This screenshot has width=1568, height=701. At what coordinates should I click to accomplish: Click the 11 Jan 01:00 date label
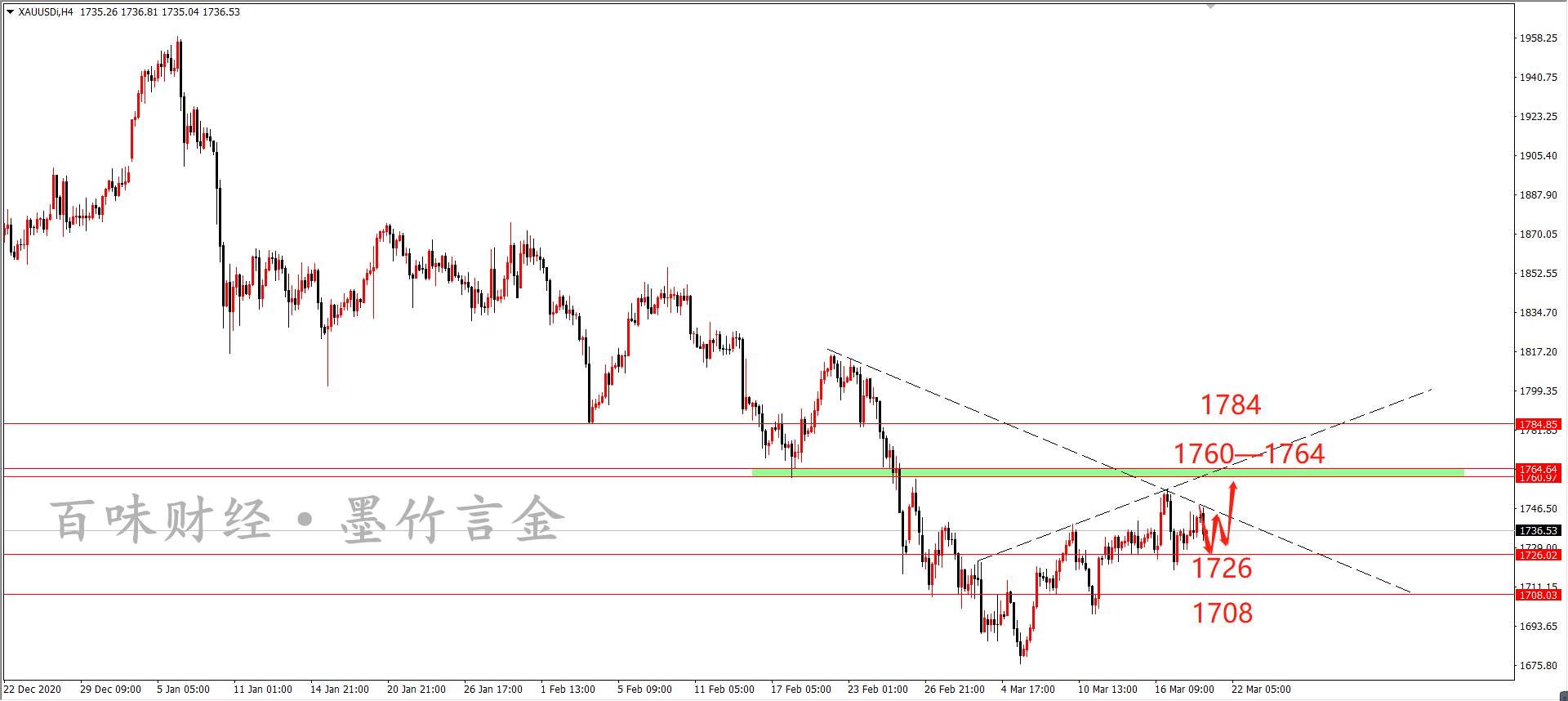pos(263,690)
